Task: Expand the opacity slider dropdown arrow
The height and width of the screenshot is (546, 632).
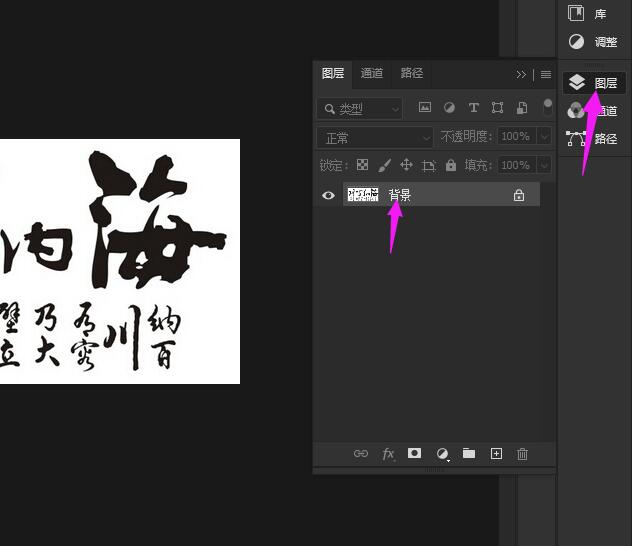Action: (544, 136)
